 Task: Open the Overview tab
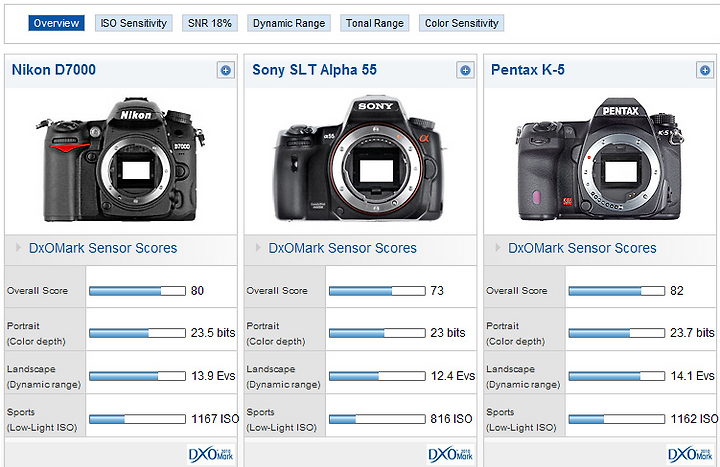56,23
